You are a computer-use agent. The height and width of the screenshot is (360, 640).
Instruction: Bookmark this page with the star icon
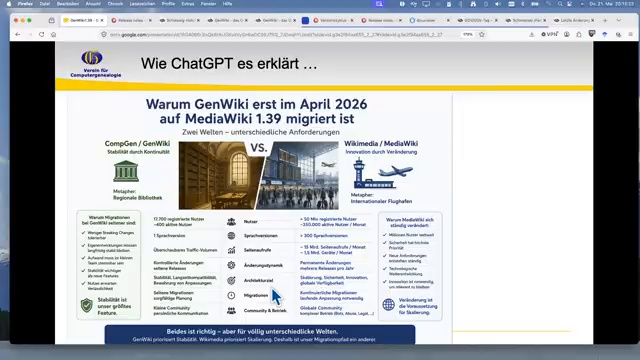tap(482, 35)
